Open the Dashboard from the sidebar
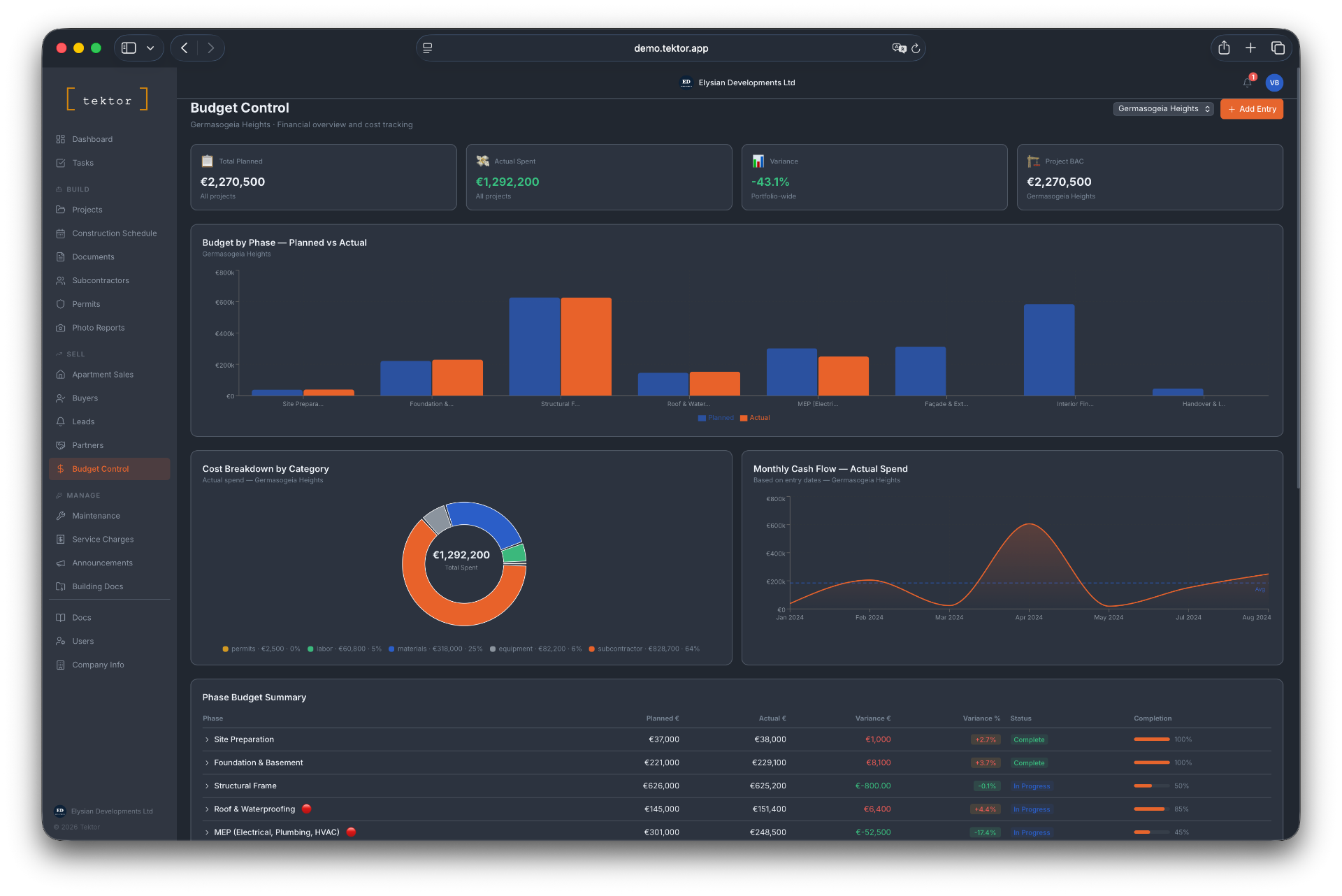Screen dimensions: 1342x896 coord(92,139)
